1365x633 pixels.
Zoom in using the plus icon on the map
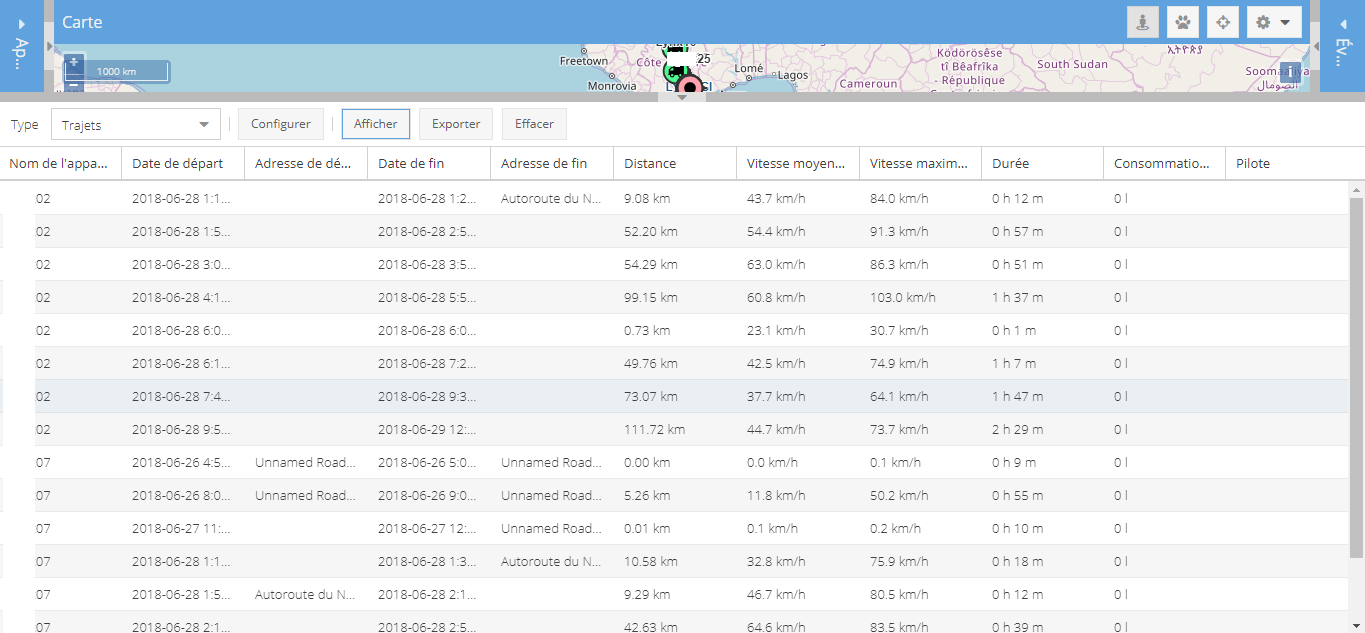[73, 62]
